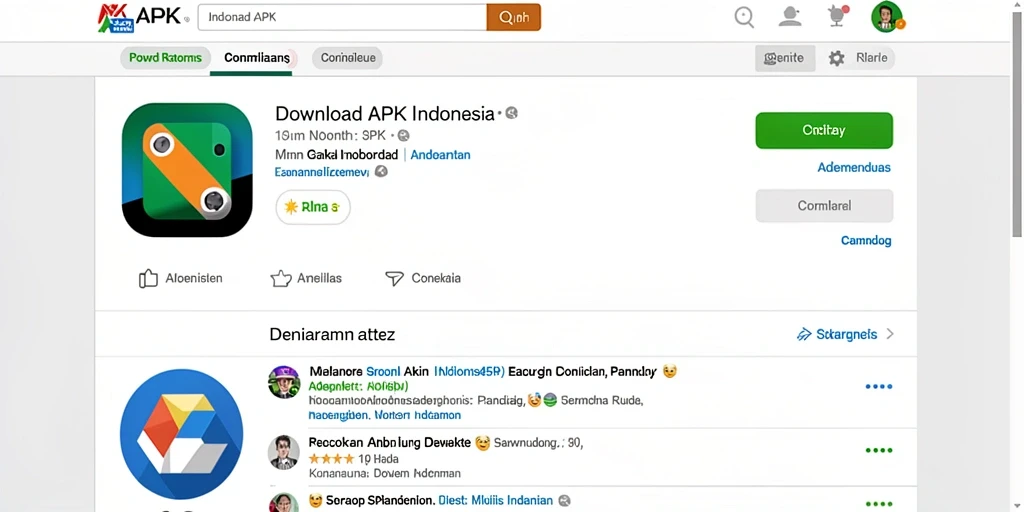Switch to the Powd Ratoms tab
The height and width of the screenshot is (512, 1024).
[165, 58]
